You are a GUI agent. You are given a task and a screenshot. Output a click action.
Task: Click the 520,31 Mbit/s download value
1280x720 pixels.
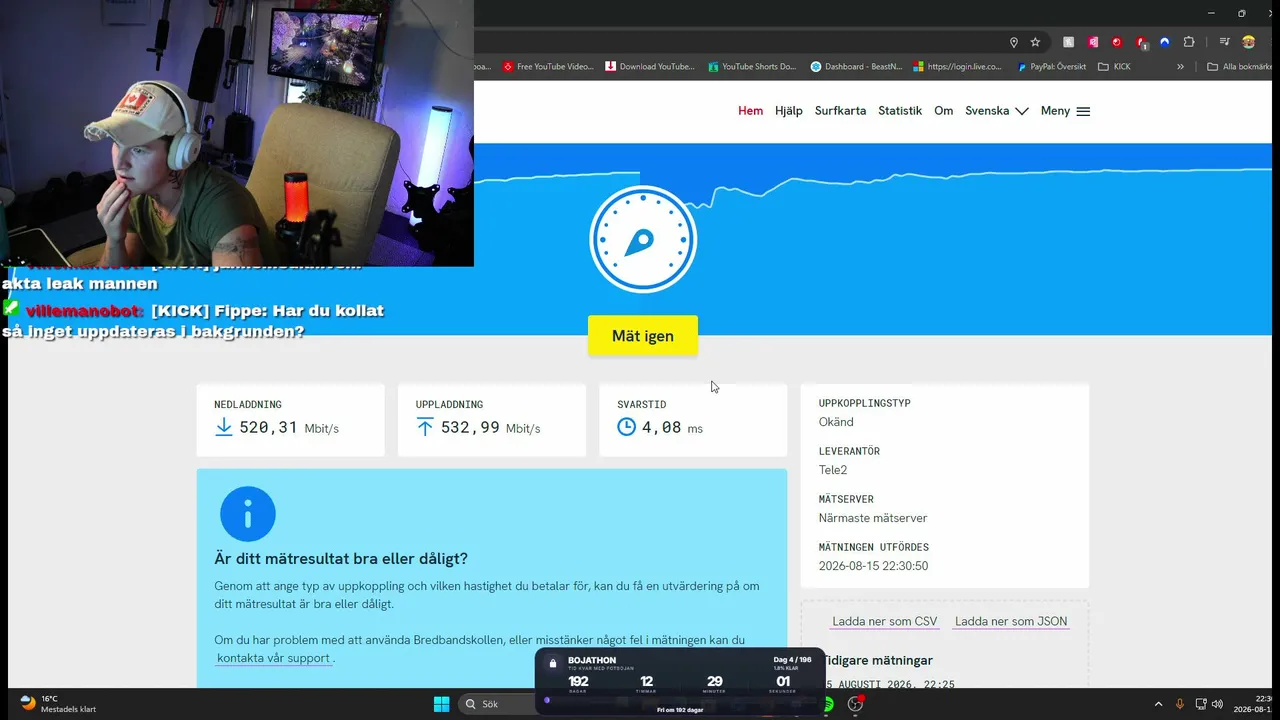289,428
